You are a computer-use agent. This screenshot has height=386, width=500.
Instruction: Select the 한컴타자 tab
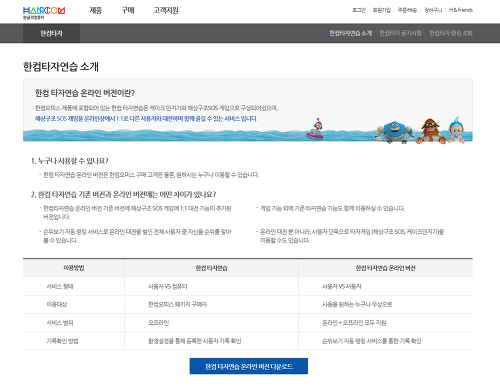click(x=51, y=33)
